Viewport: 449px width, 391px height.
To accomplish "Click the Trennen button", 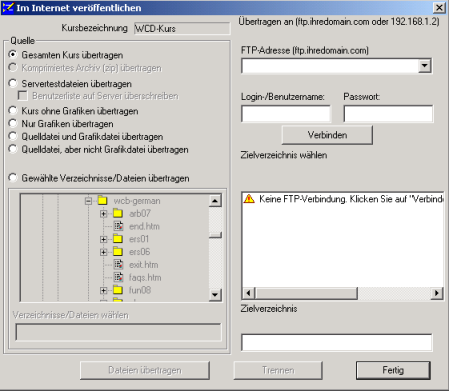I will [278, 370].
